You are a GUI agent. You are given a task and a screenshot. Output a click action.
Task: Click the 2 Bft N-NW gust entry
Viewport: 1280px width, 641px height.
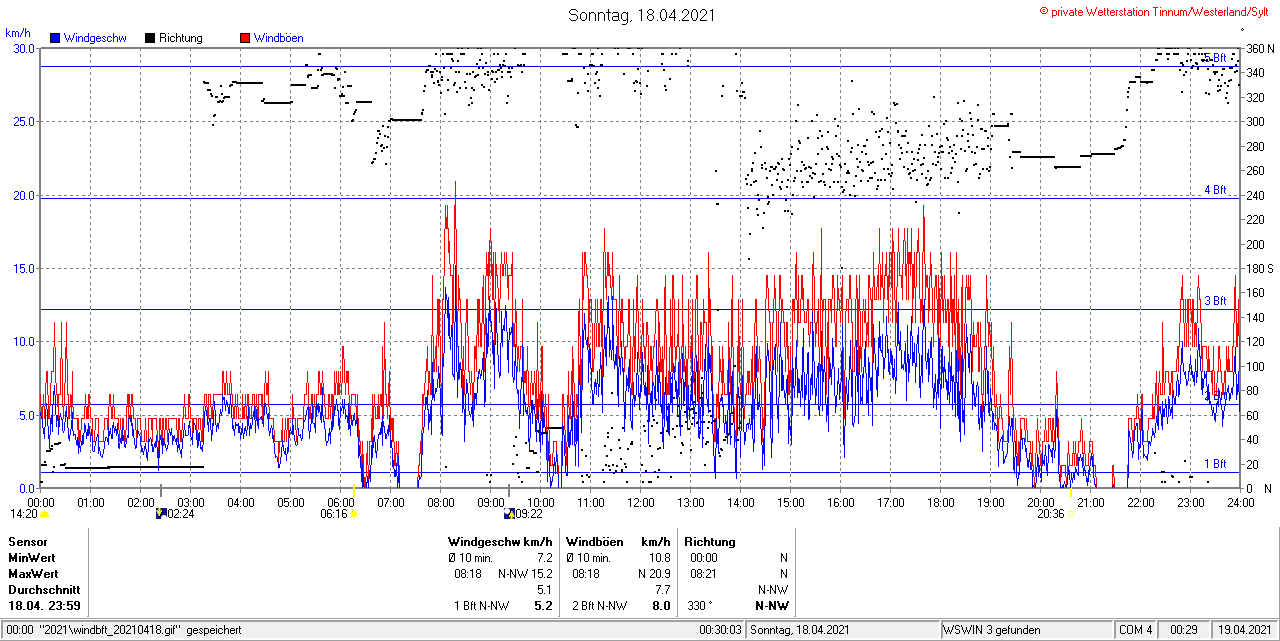tap(599, 606)
